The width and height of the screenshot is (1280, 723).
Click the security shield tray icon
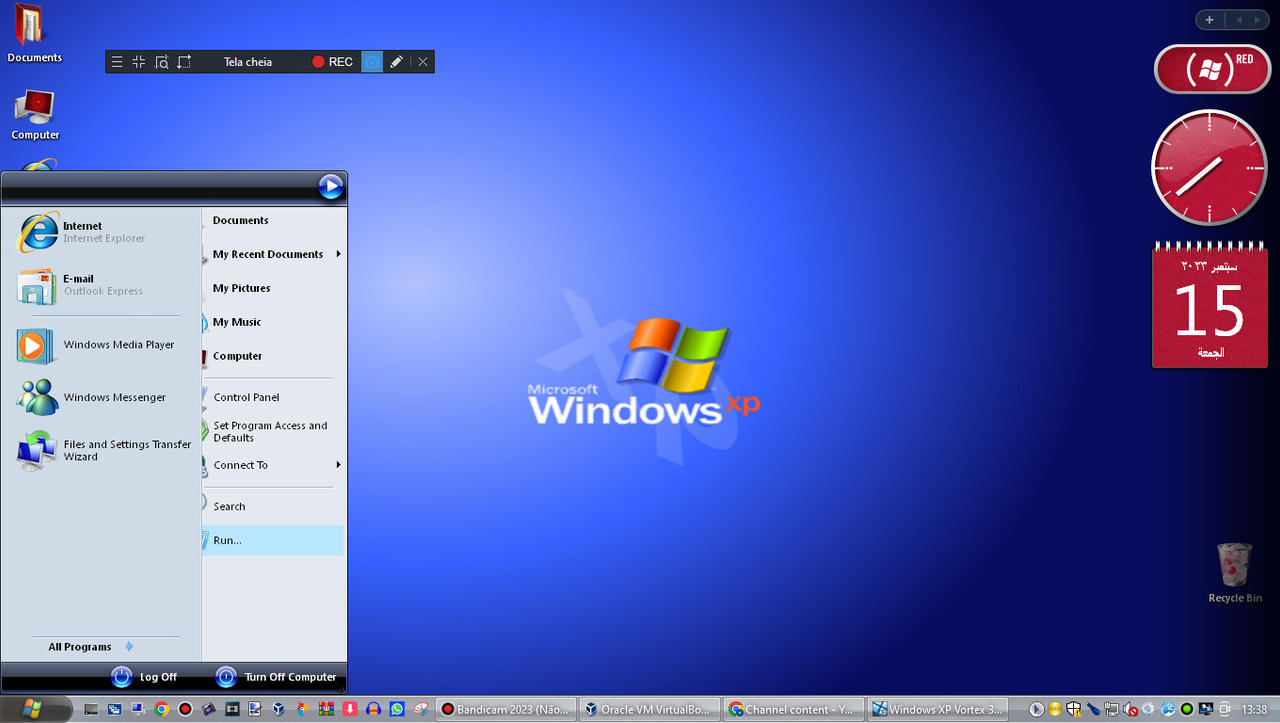[x=1073, y=709]
